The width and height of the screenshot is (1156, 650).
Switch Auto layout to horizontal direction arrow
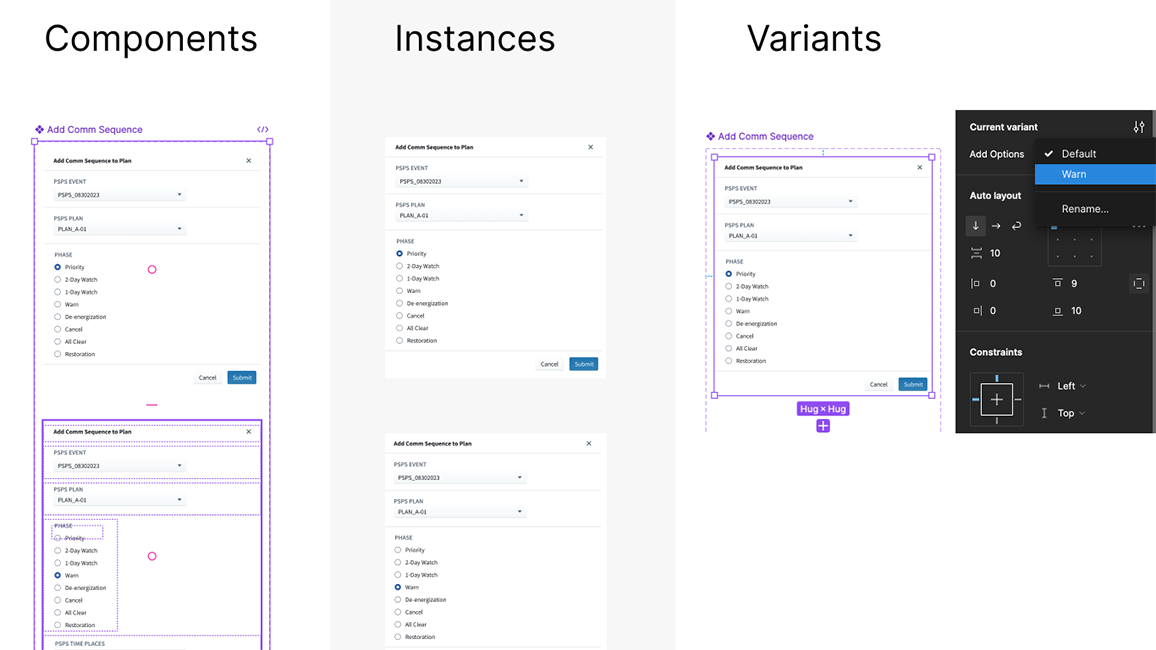[995, 225]
